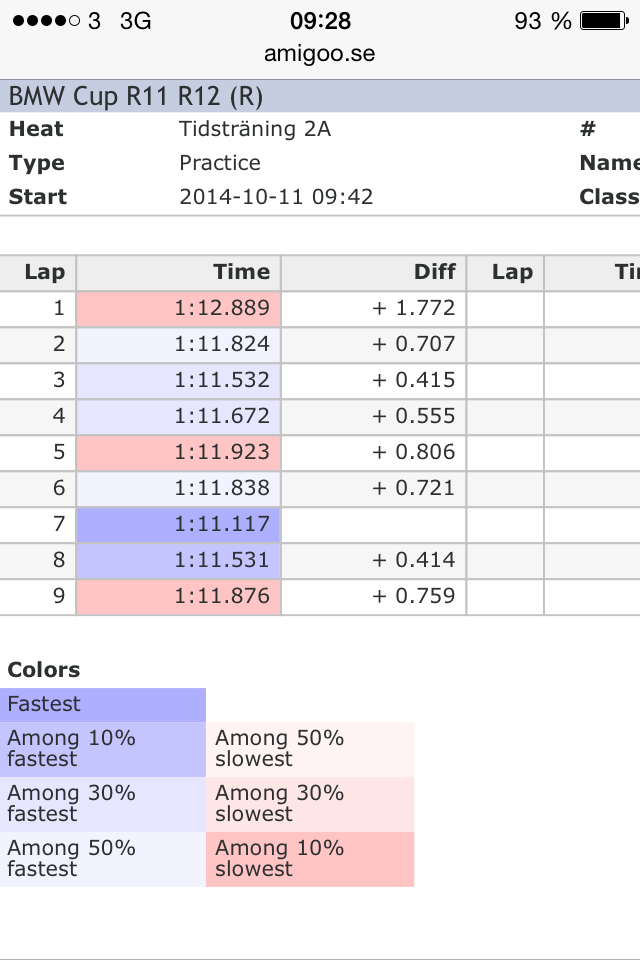Tap the Among 10% slowest swatch
This screenshot has width=640, height=960.
(x=310, y=859)
